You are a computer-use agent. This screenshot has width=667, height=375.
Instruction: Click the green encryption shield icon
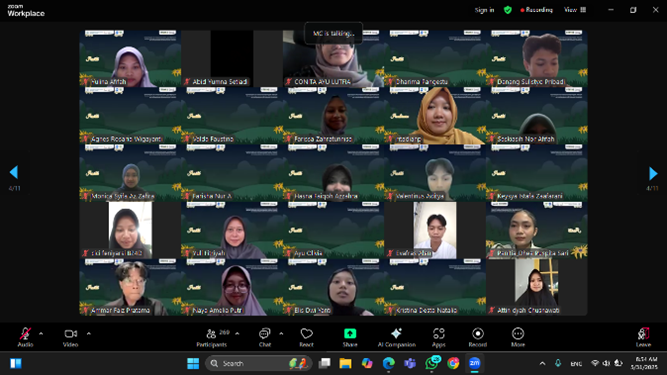[507, 10]
